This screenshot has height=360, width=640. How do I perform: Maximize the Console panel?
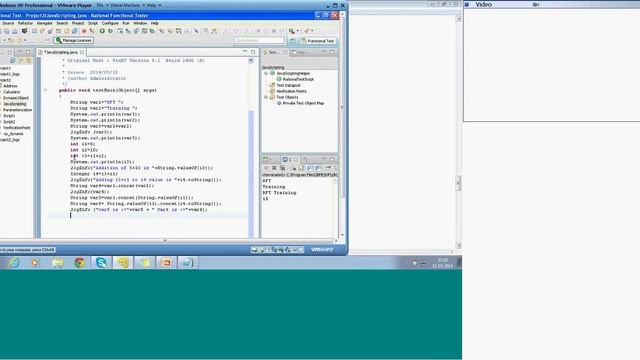click(332, 160)
